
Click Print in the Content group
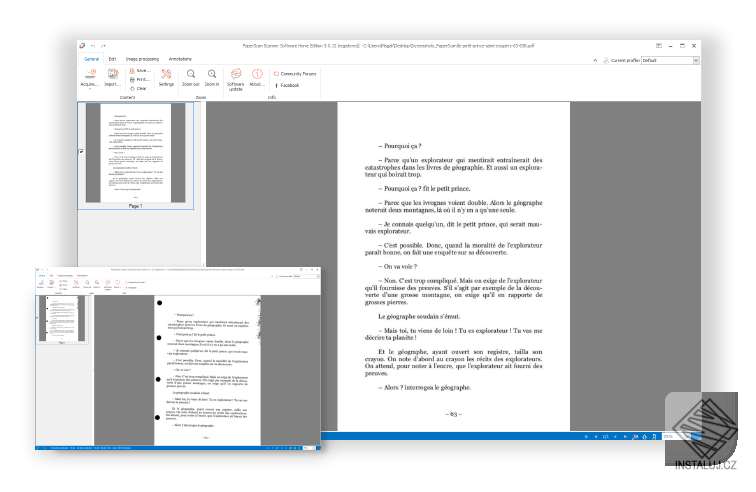pos(140,80)
